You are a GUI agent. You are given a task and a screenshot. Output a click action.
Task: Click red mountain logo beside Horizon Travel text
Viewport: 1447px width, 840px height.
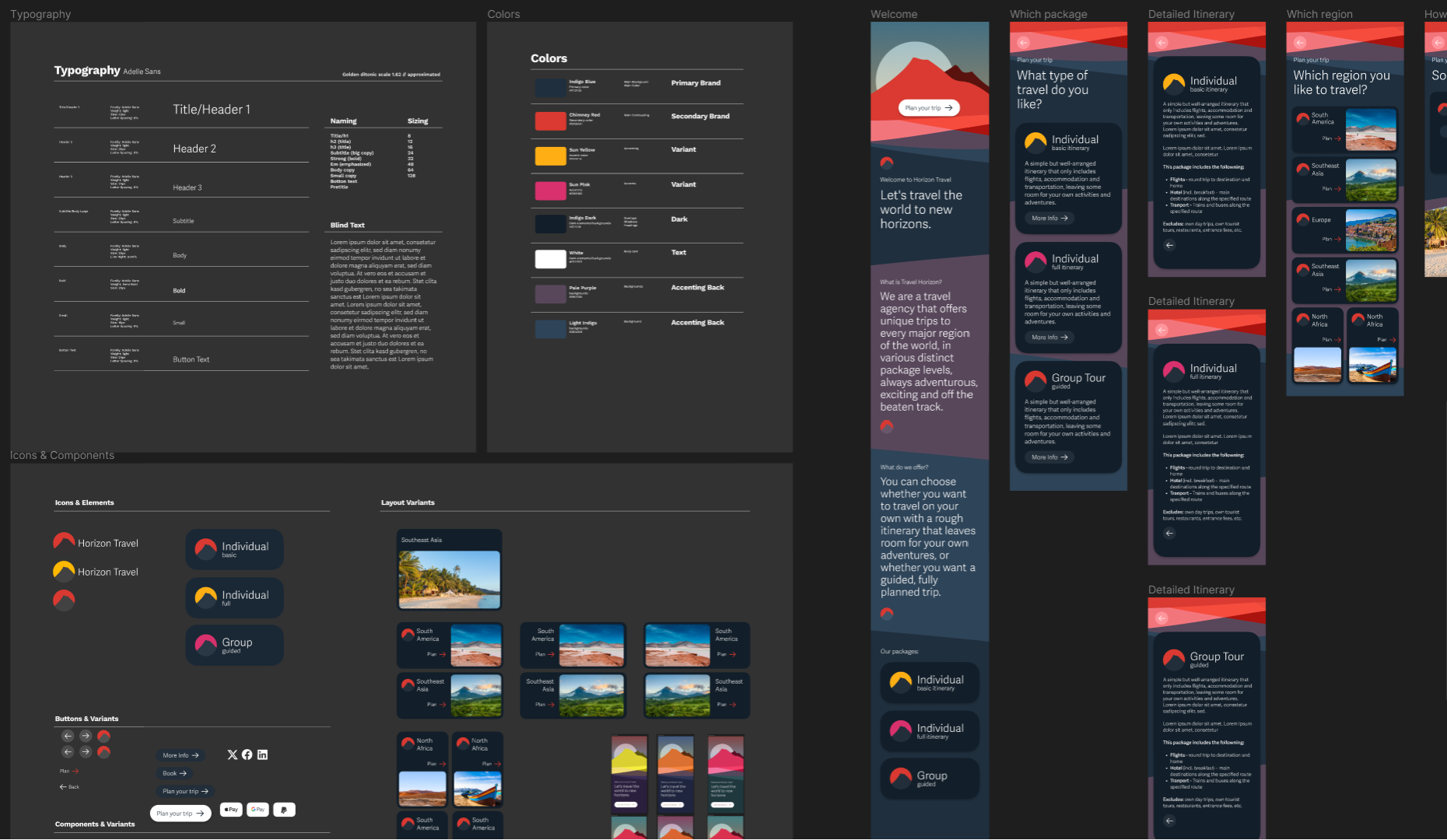pos(64,542)
